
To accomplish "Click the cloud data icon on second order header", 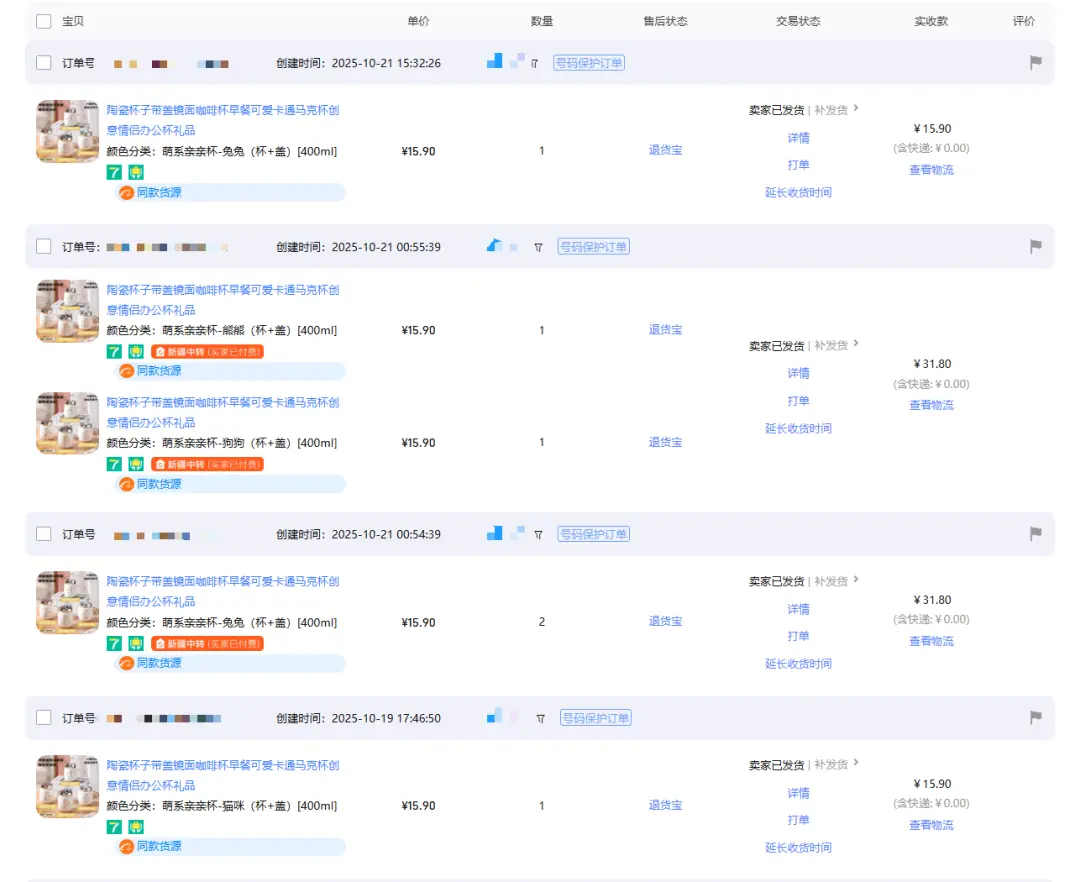I will coord(492,245).
